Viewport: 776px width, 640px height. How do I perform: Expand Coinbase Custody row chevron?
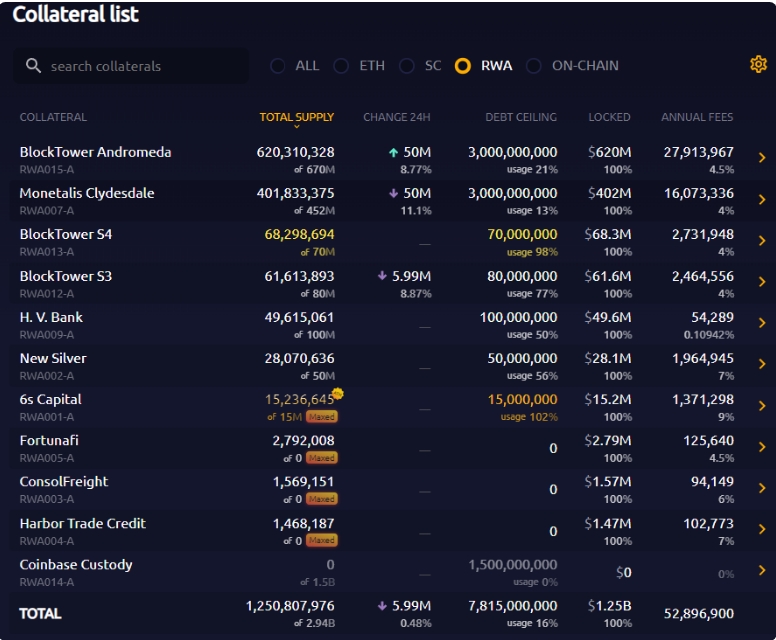coord(762,570)
